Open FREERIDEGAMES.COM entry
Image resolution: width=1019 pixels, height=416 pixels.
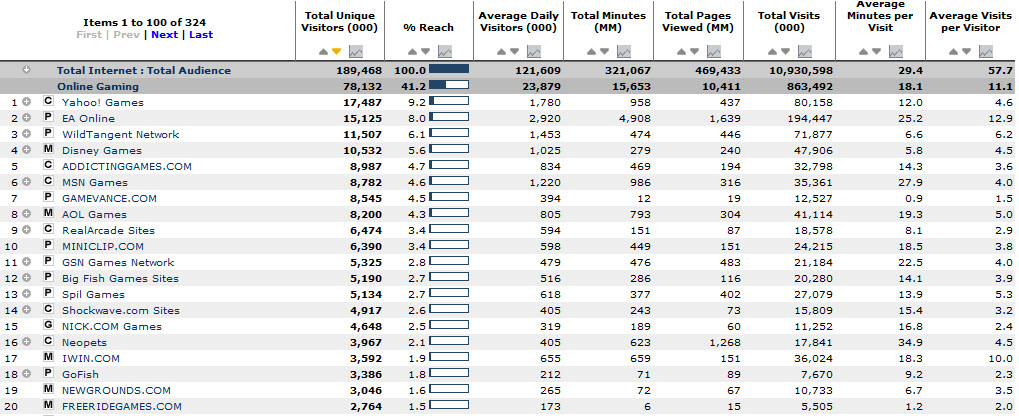(x=122, y=406)
